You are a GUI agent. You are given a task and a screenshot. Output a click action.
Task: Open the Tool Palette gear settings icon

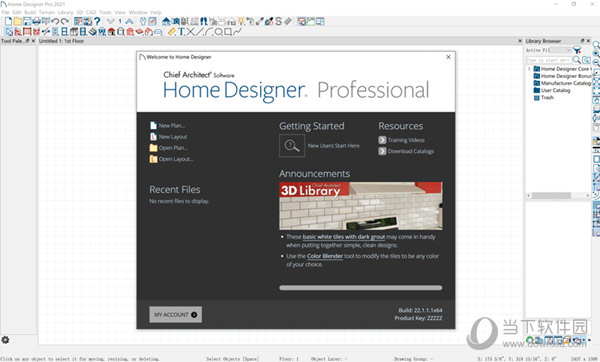[x=5, y=339]
